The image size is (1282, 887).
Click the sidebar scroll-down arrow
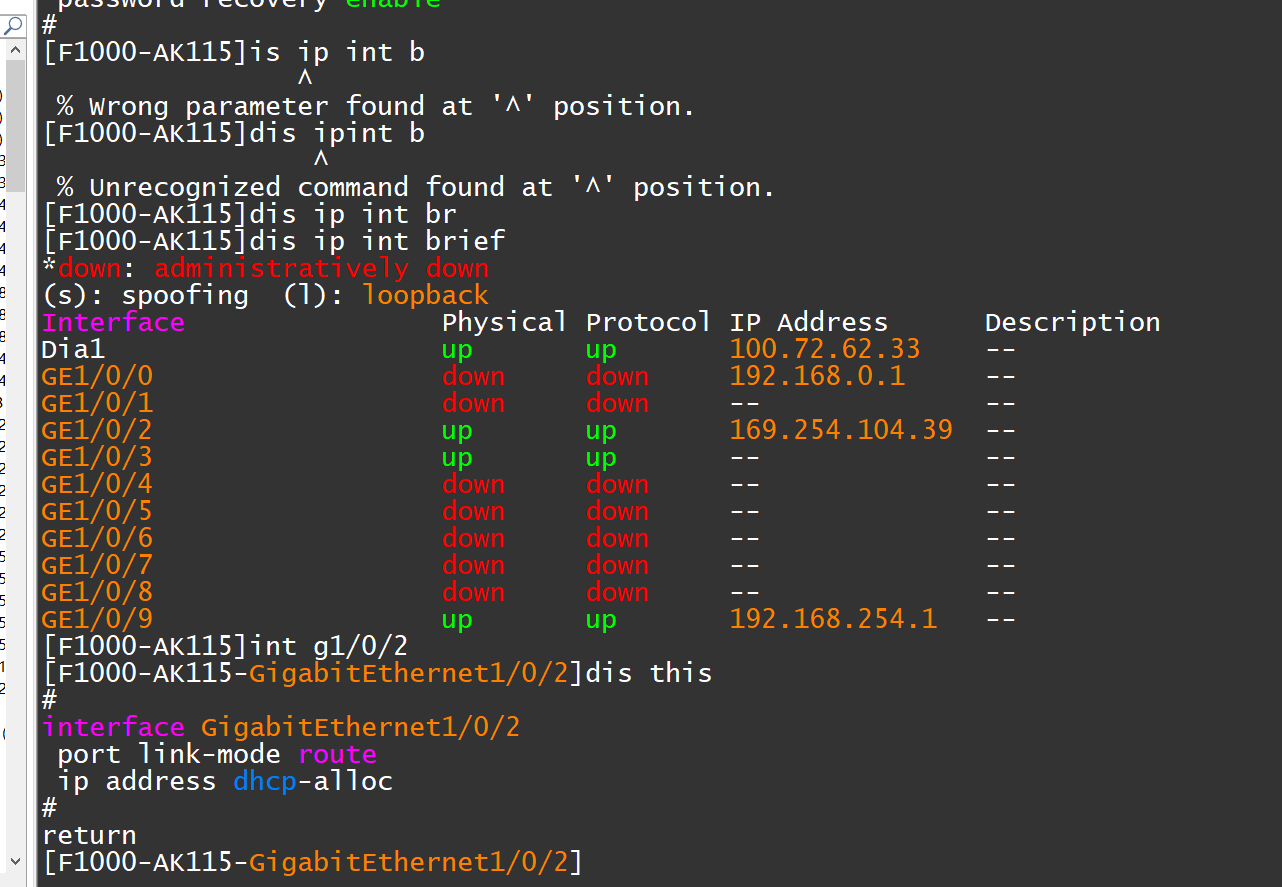[15, 860]
